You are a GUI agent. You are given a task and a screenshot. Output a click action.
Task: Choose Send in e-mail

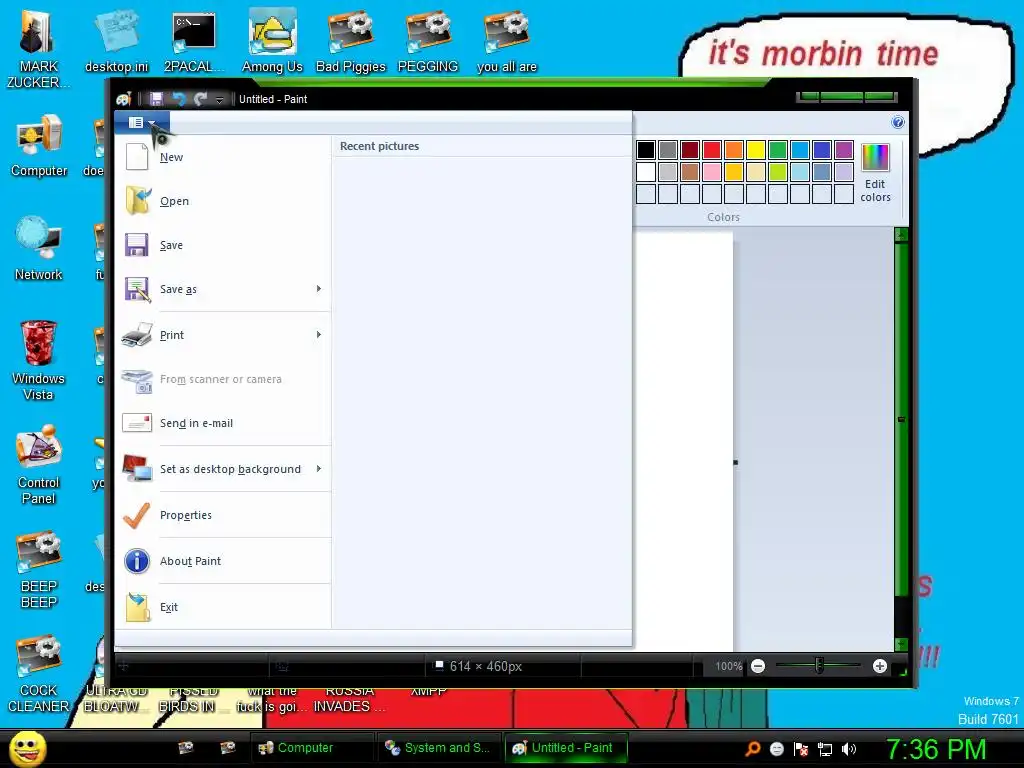(223, 423)
